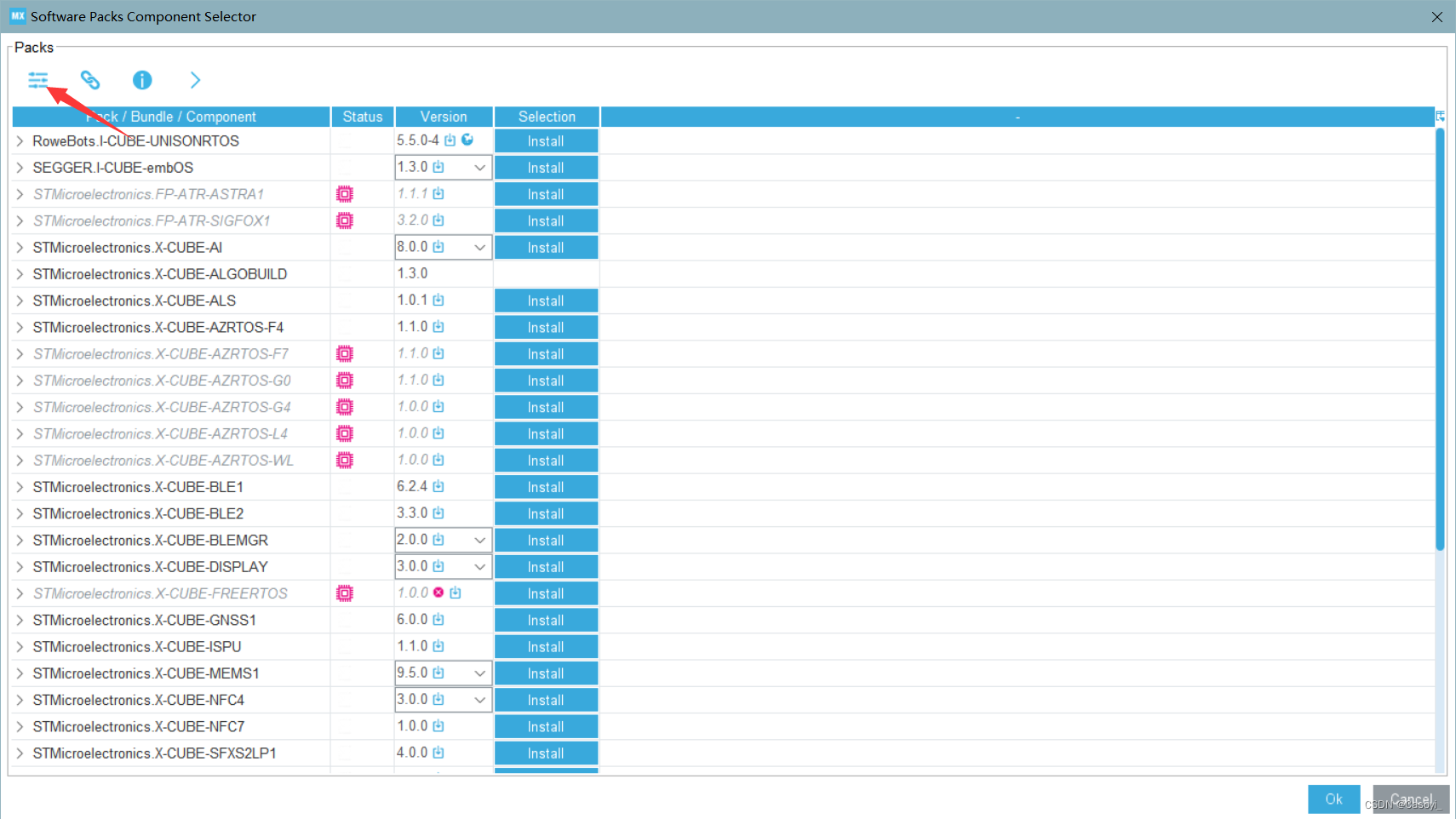The width and height of the screenshot is (1456, 819).
Task: Confirm with the Ok button
Action: pos(1333,799)
